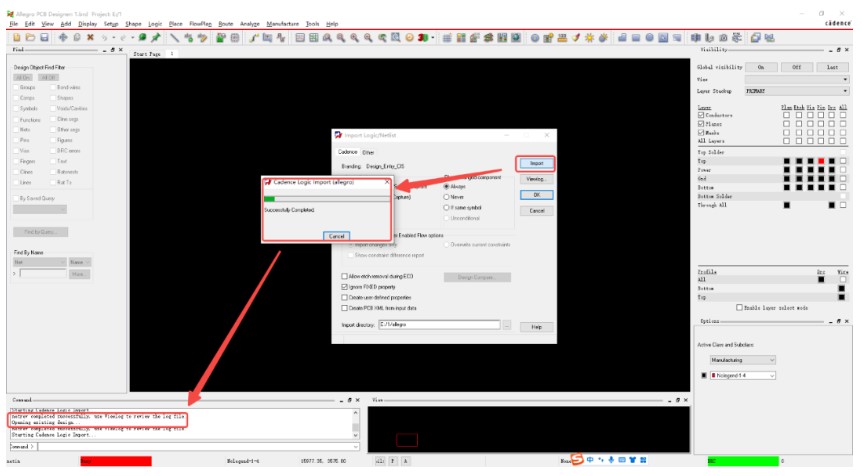Click the yellow clock-like toolbar icon
862x476 pixels.
[410, 37]
